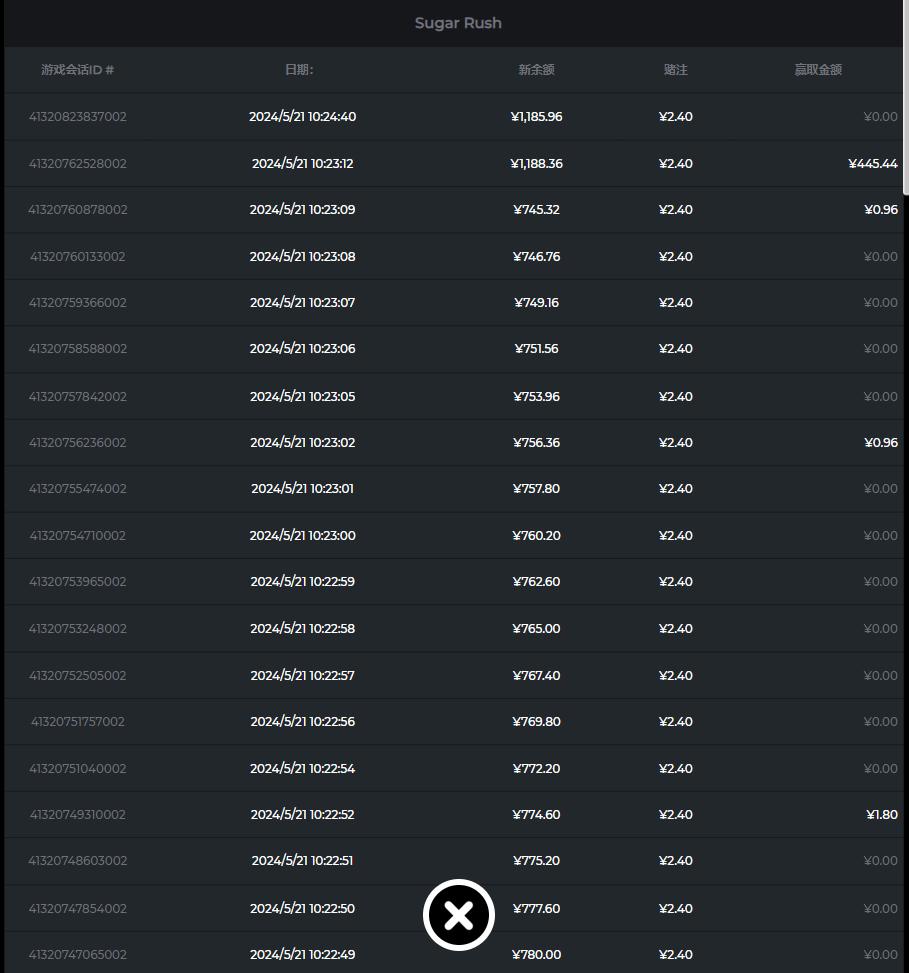Click the balance ¥760.20
Viewport: 909px width, 973px height.
pyautogui.click(x=537, y=536)
